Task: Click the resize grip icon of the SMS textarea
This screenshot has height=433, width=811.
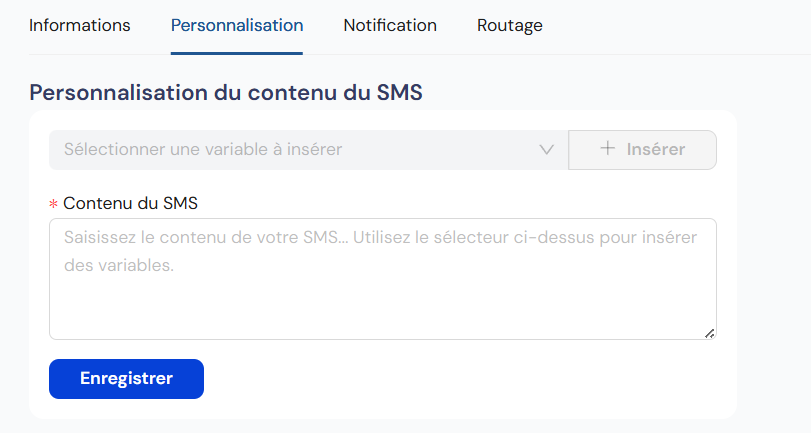Action: 710,334
